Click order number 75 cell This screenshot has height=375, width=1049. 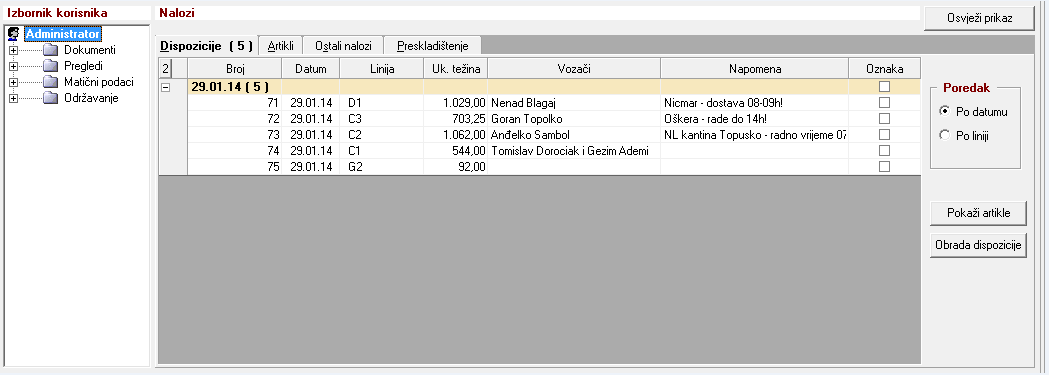click(234, 167)
